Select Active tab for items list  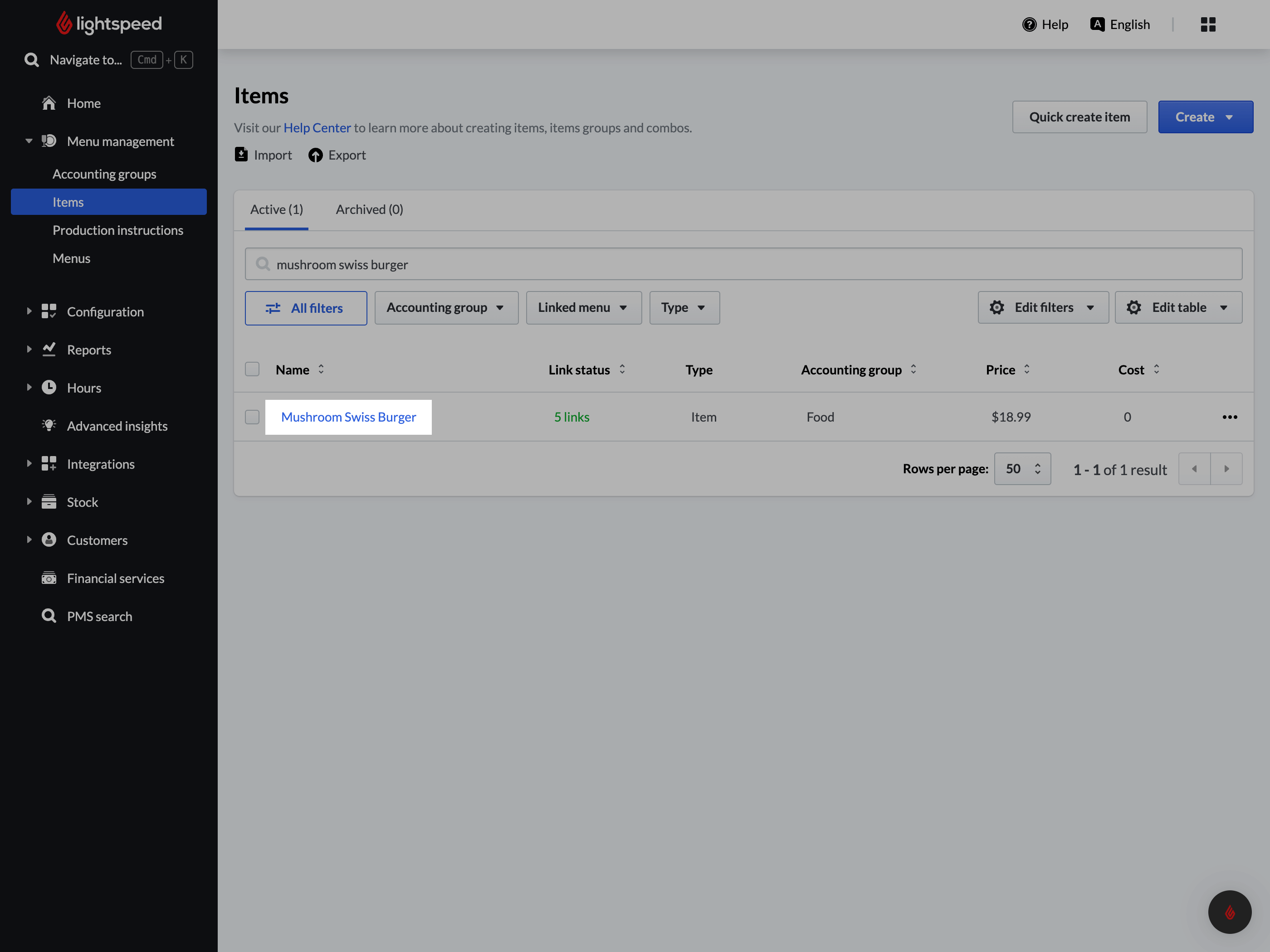276,209
